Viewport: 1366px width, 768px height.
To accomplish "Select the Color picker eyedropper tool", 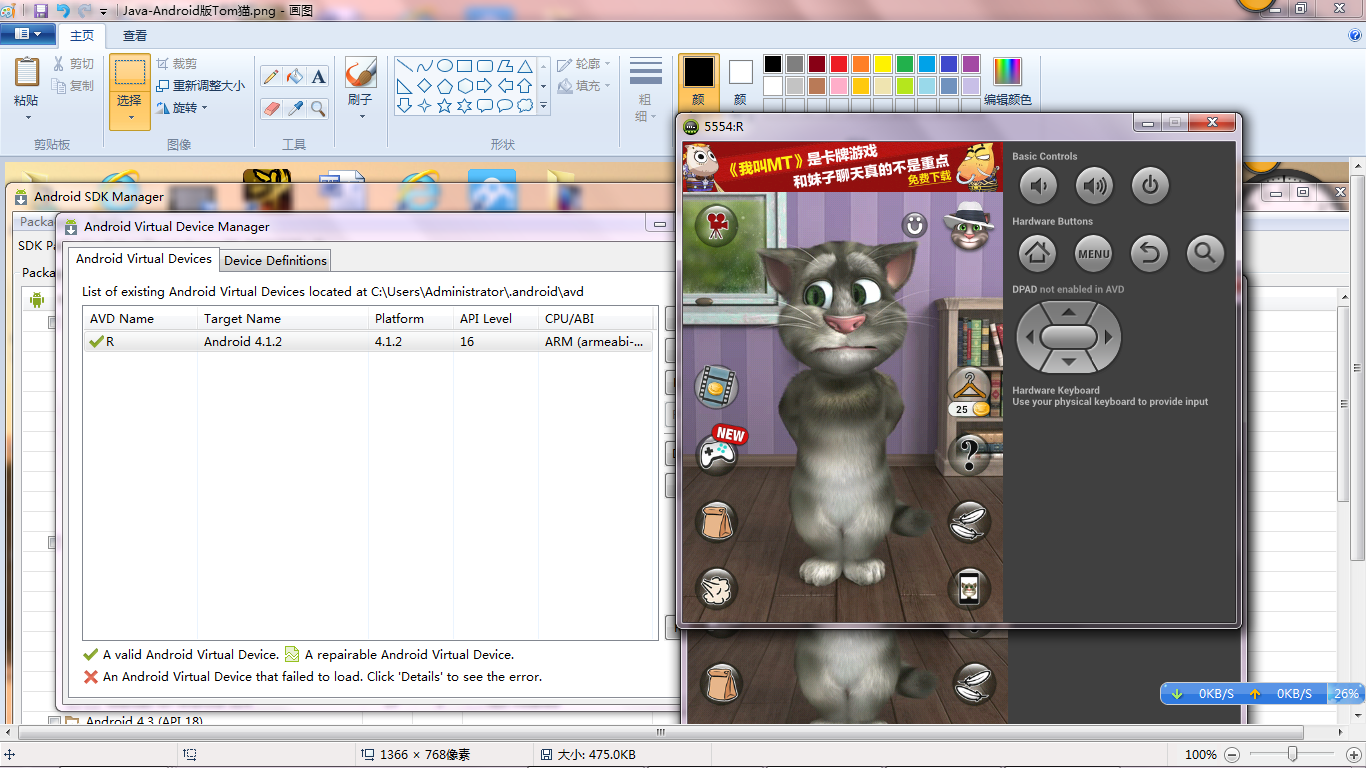I will coord(294,108).
